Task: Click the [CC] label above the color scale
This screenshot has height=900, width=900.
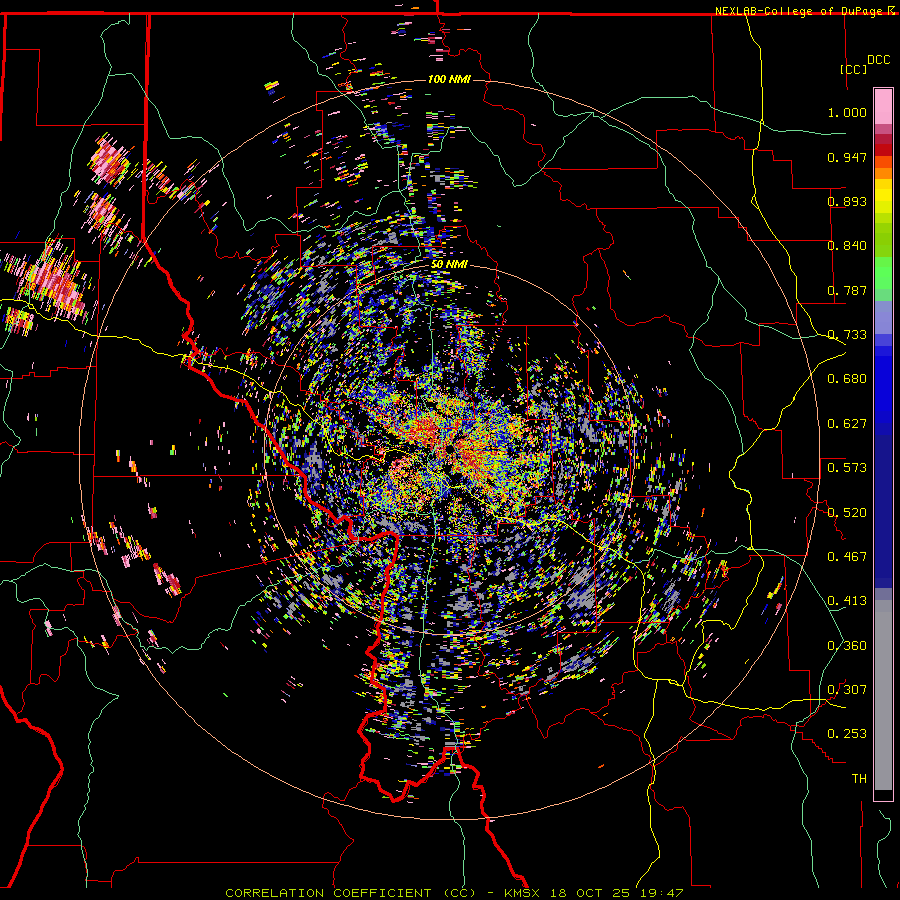Action: click(854, 69)
